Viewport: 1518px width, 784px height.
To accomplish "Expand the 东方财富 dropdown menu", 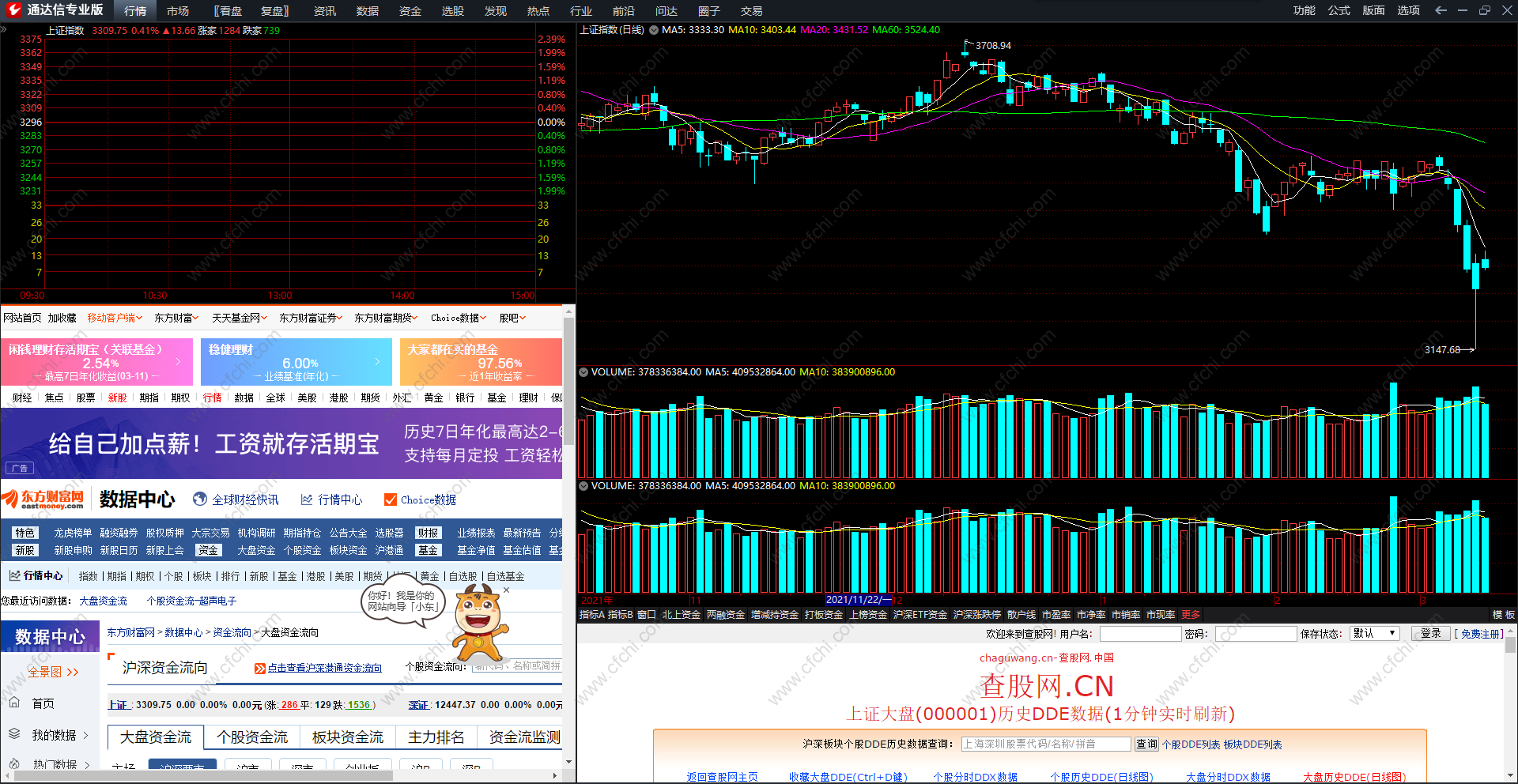I will tap(176, 318).
